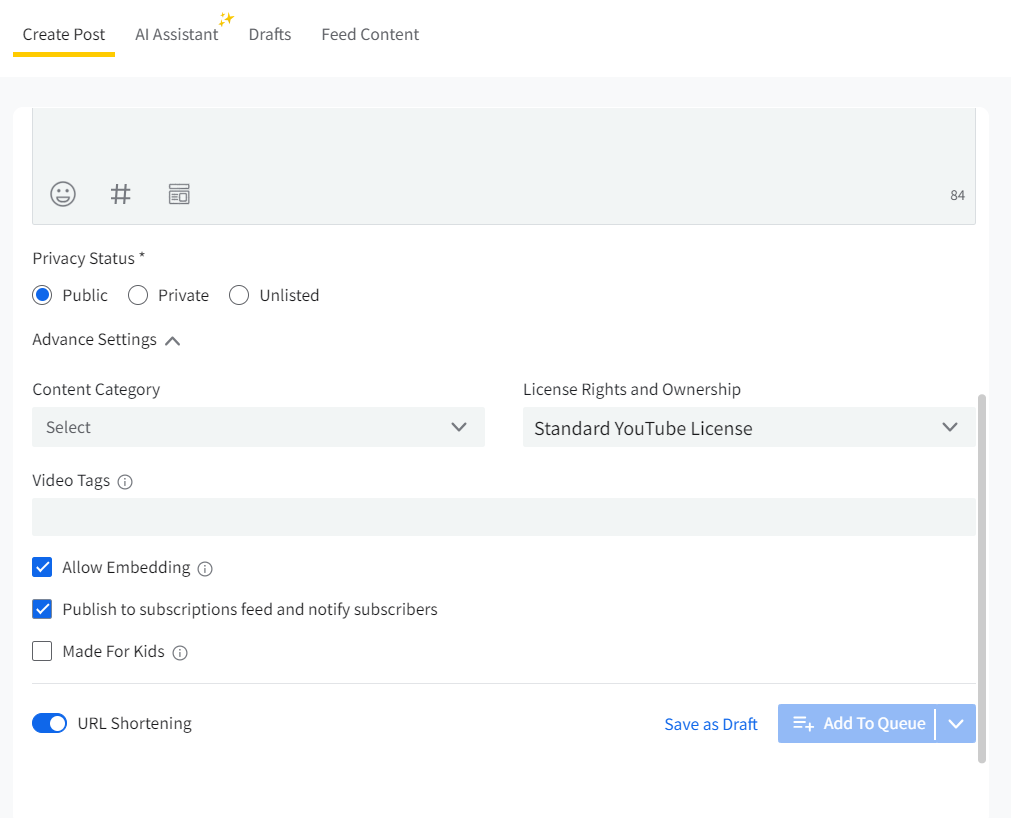Select the Private privacy option
This screenshot has width=1011, height=818.
[139, 295]
